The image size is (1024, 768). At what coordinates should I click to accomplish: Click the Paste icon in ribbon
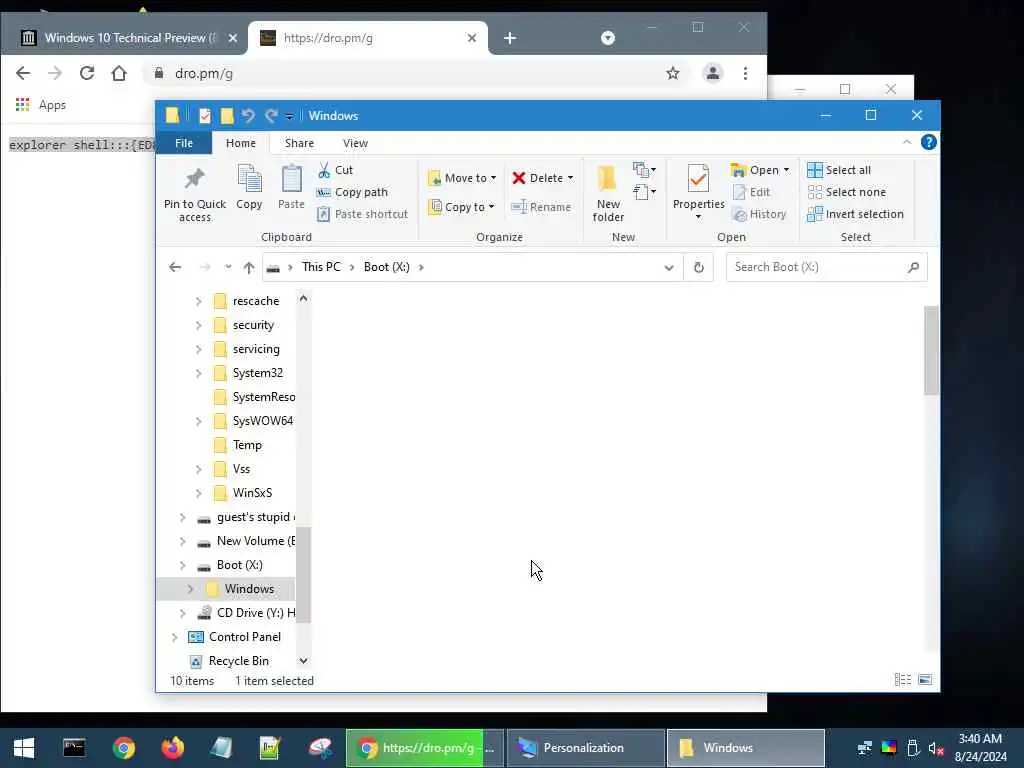point(291,179)
